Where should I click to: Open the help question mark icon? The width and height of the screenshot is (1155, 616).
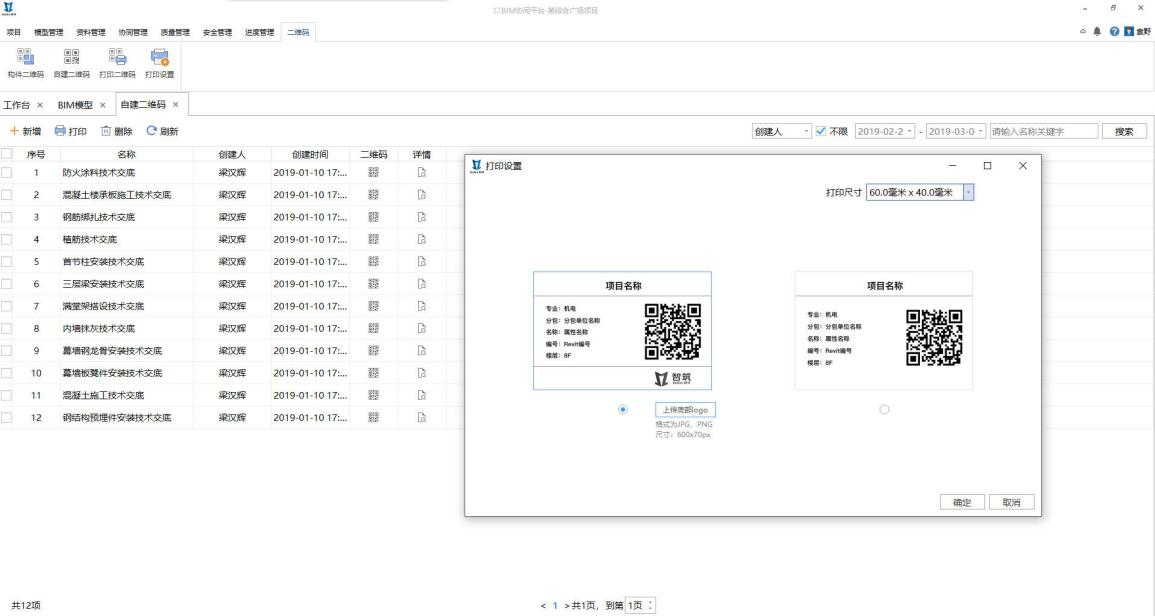(x=1114, y=32)
